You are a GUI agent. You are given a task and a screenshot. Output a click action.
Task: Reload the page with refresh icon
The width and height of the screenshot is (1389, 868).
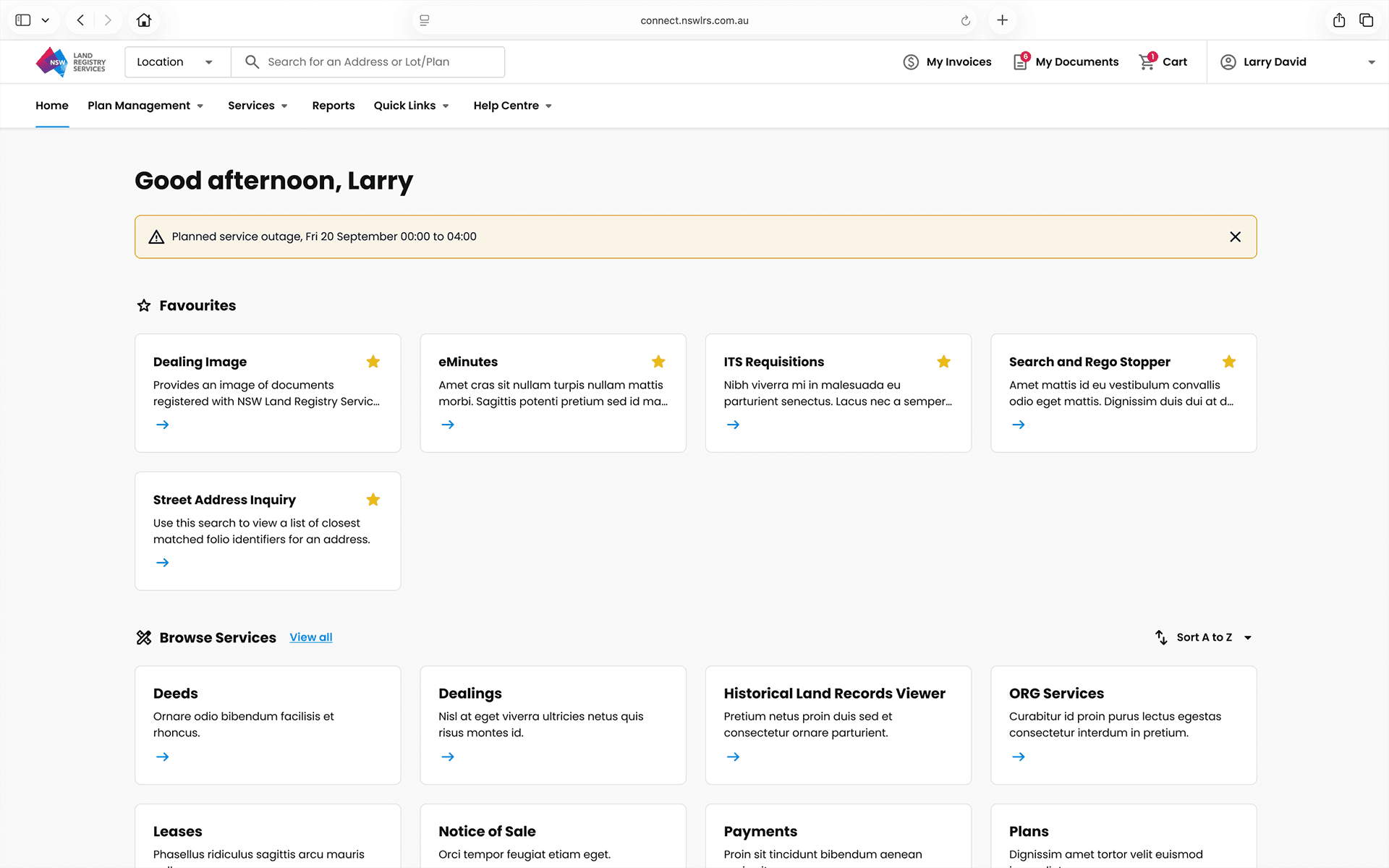tap(965, 20)
